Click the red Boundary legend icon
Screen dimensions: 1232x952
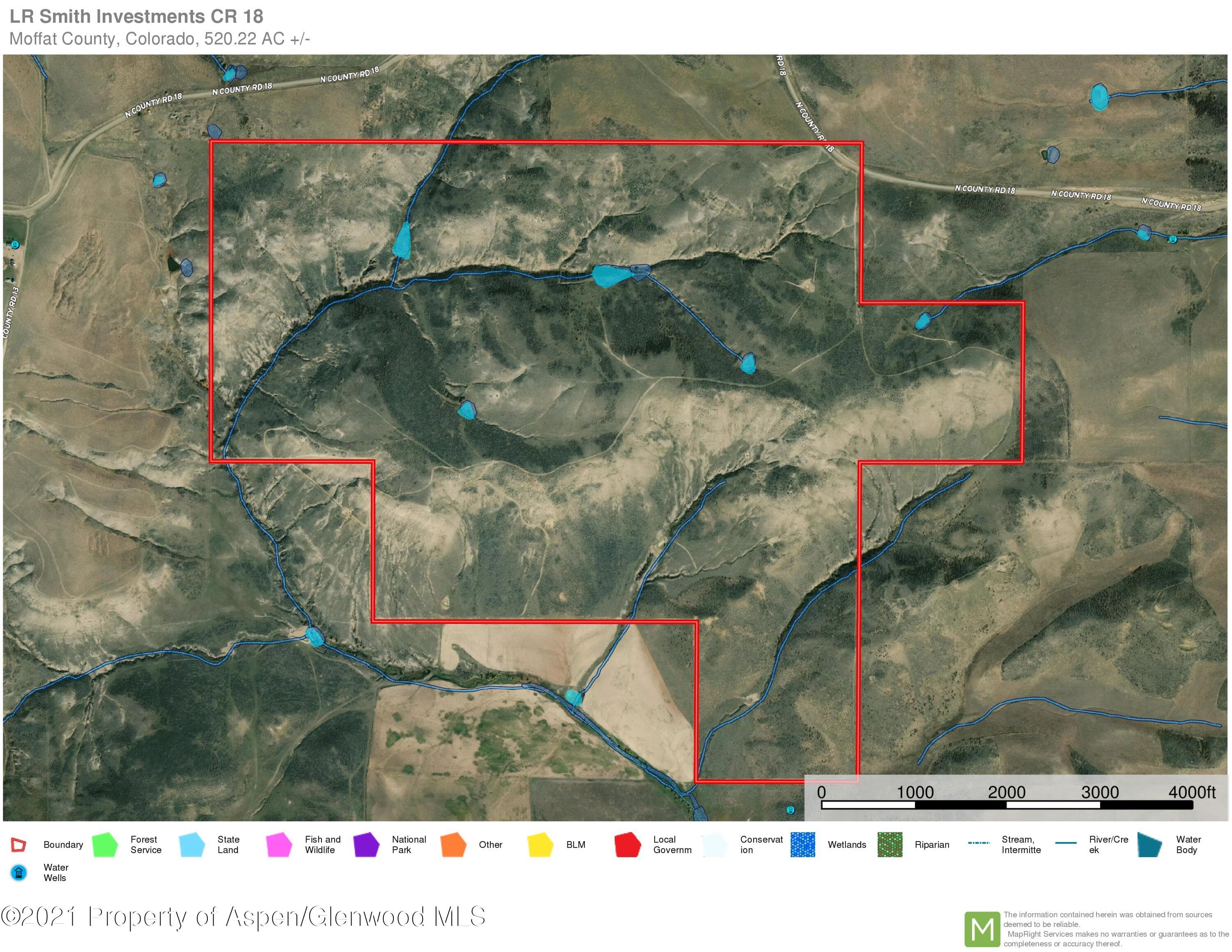pos(18,844)
